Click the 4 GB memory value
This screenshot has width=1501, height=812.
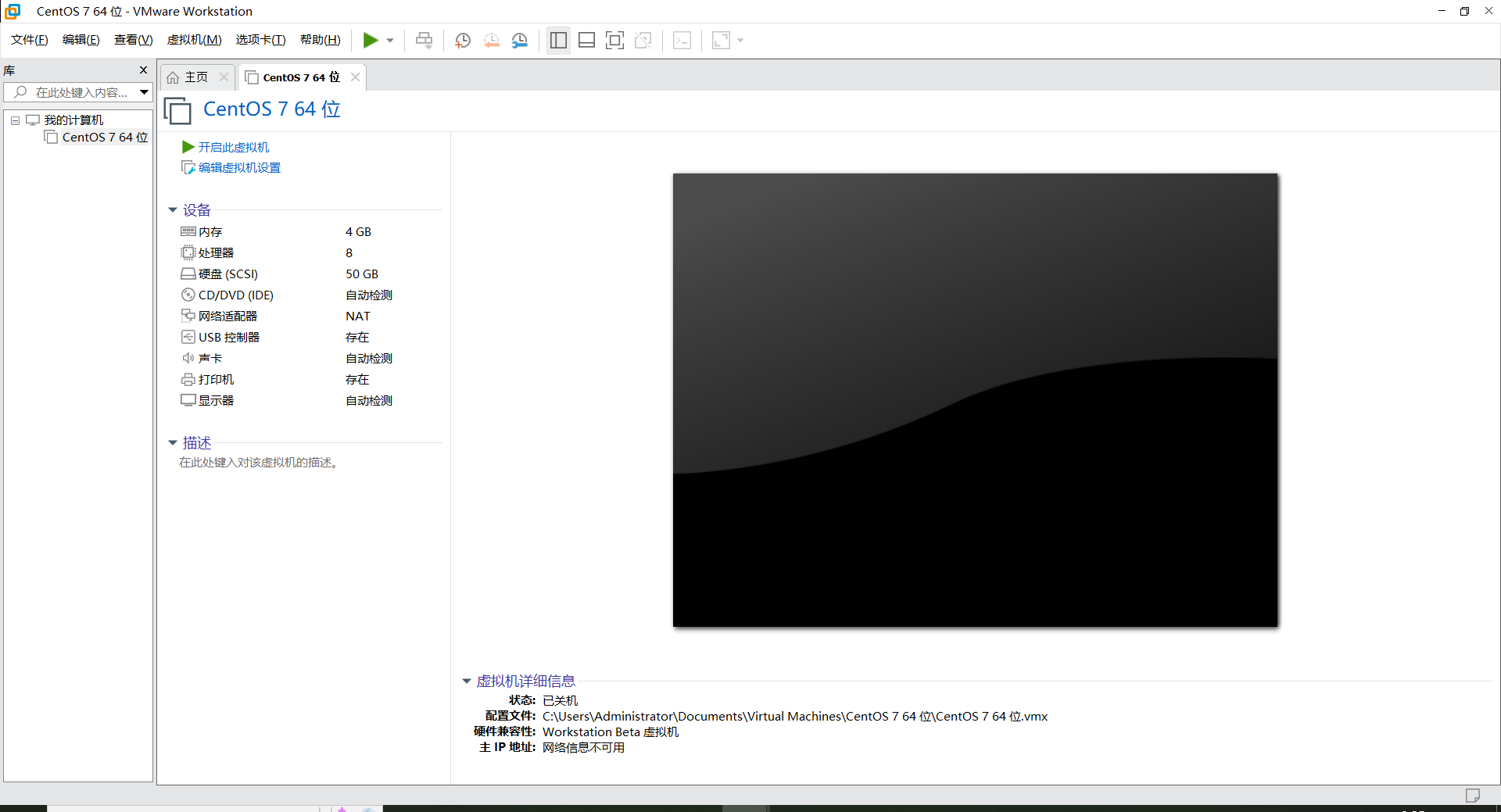click(359, 232)
